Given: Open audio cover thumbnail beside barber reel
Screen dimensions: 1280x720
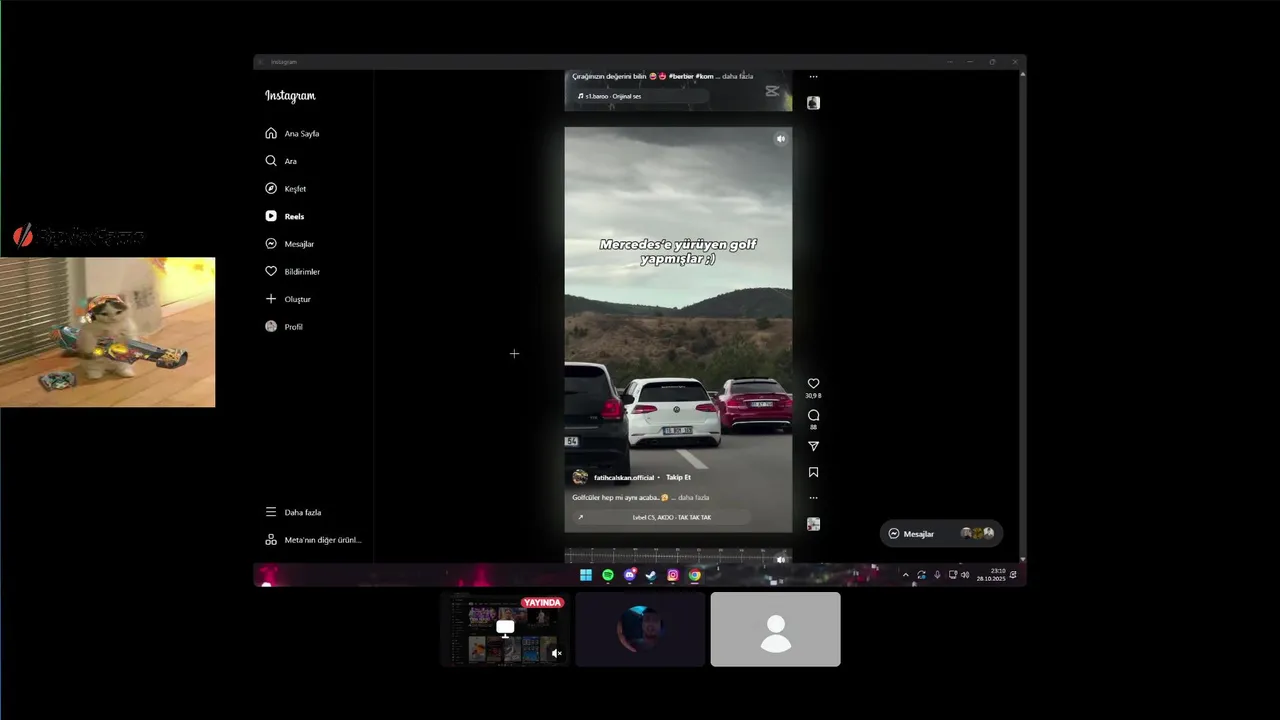Looking at the screenshot, I should click(x=813, y=103).
